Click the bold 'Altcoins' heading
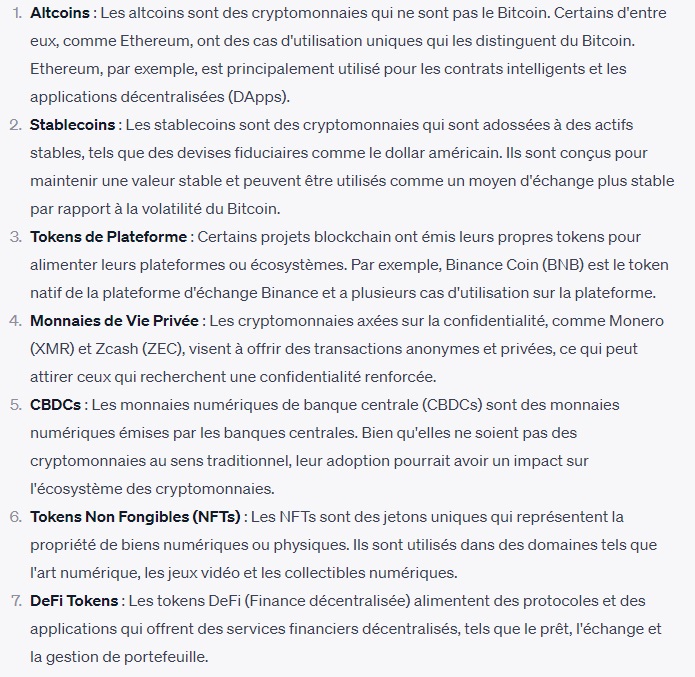695x677 pixels. 60,13
